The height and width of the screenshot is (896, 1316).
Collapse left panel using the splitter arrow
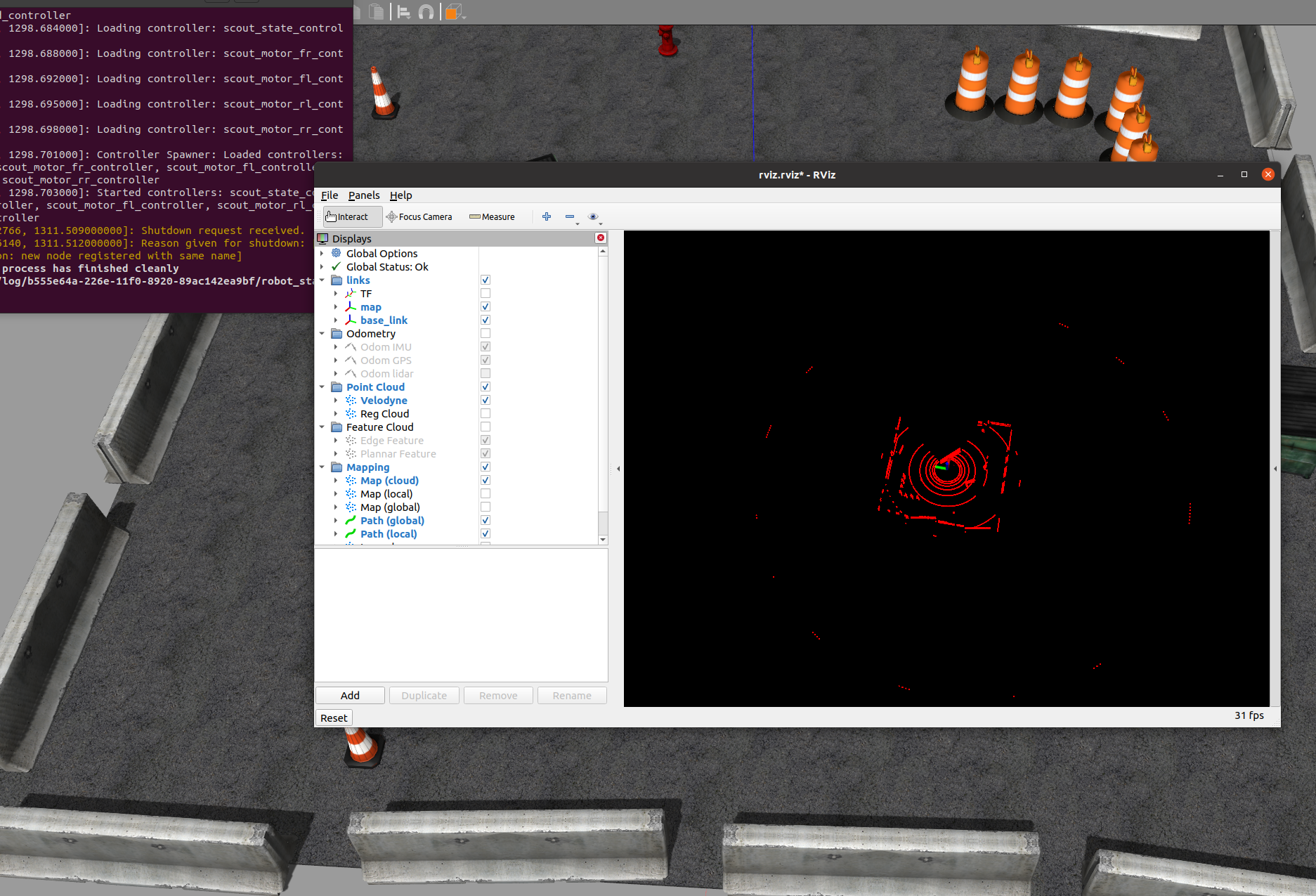pyautogui.click(x=618, y=468)
